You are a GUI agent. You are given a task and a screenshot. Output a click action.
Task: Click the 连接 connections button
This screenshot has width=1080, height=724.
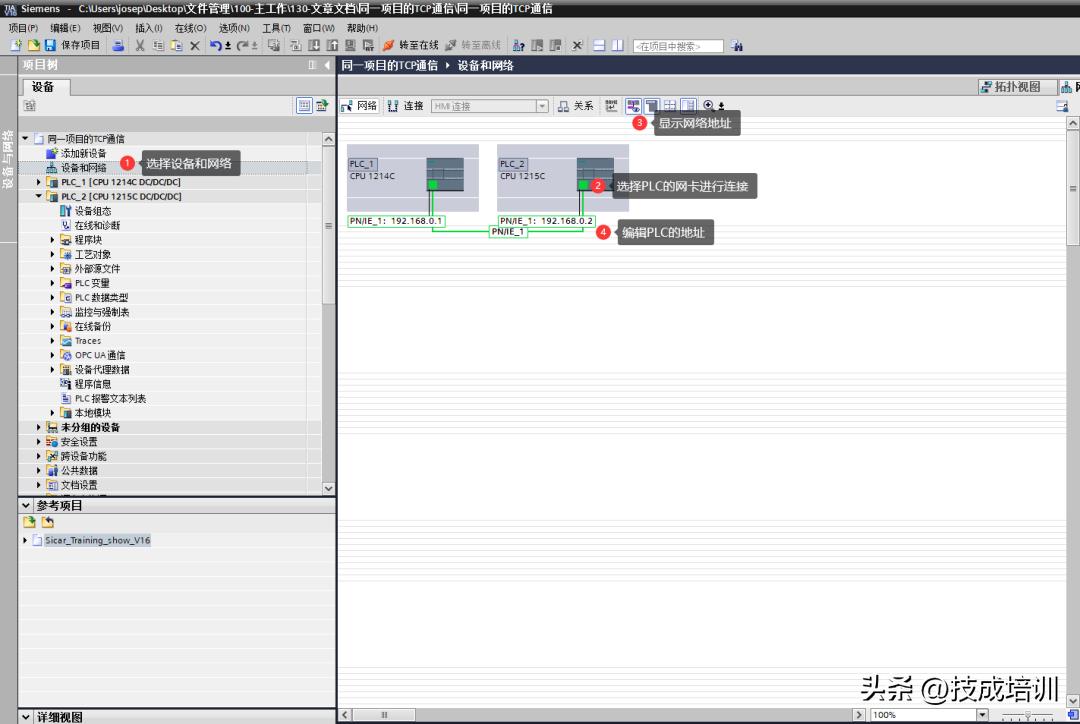click(x=406, y=105)
